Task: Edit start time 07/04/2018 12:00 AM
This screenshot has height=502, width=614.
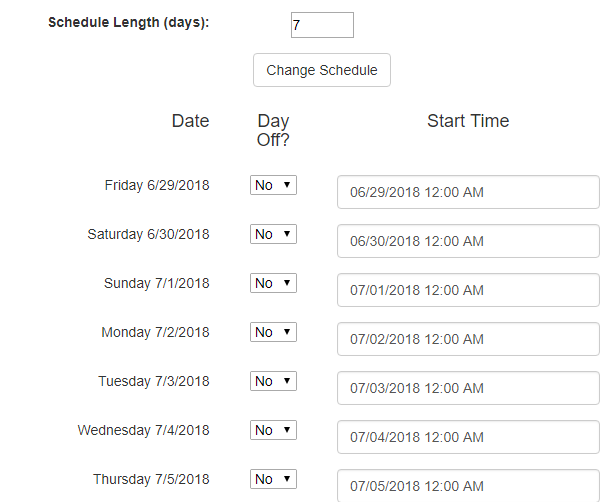Action: [x=468, y=437]
